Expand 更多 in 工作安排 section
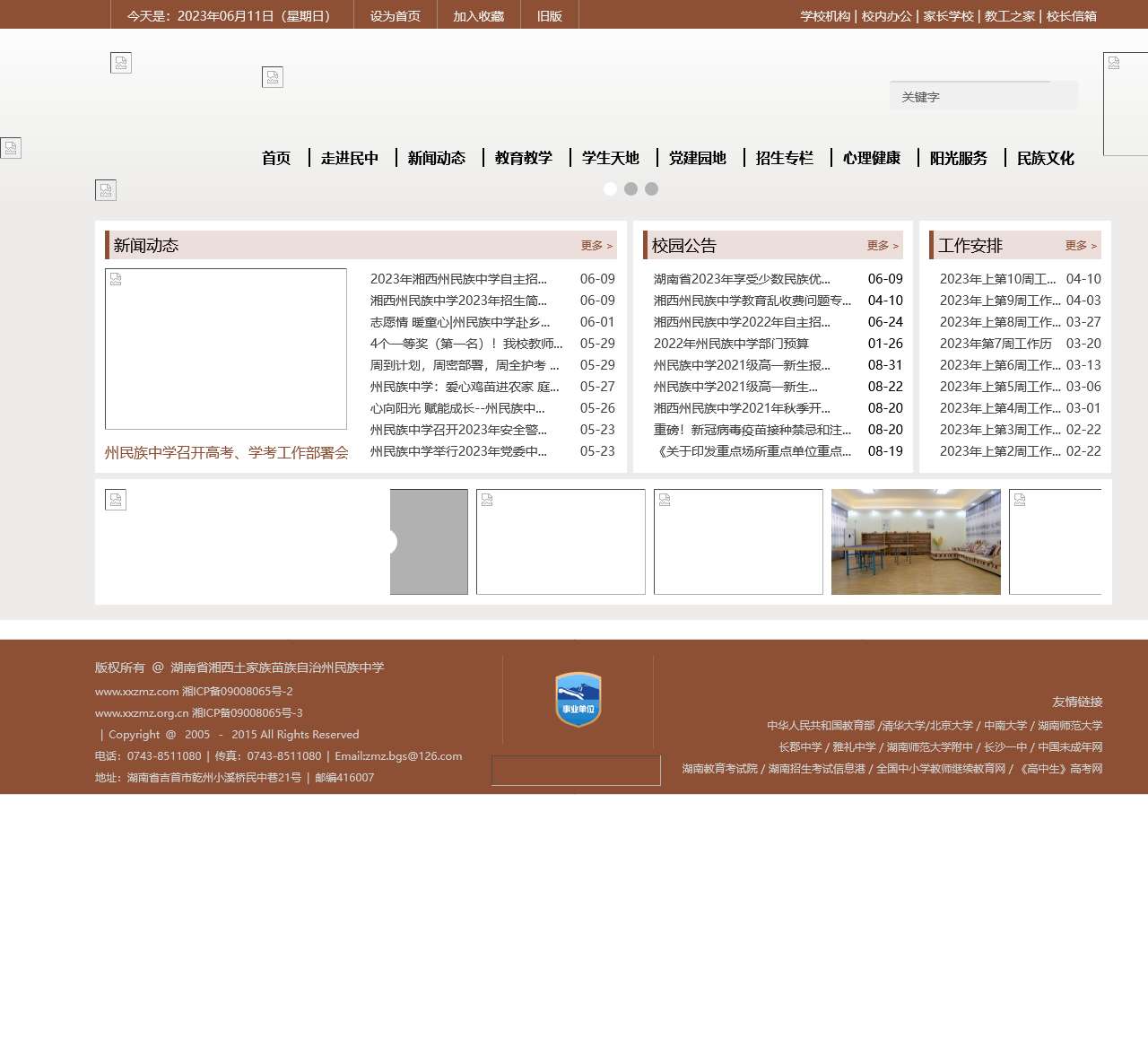Viewport: 1148px width, 1047px height. [x=1081, y=246]
